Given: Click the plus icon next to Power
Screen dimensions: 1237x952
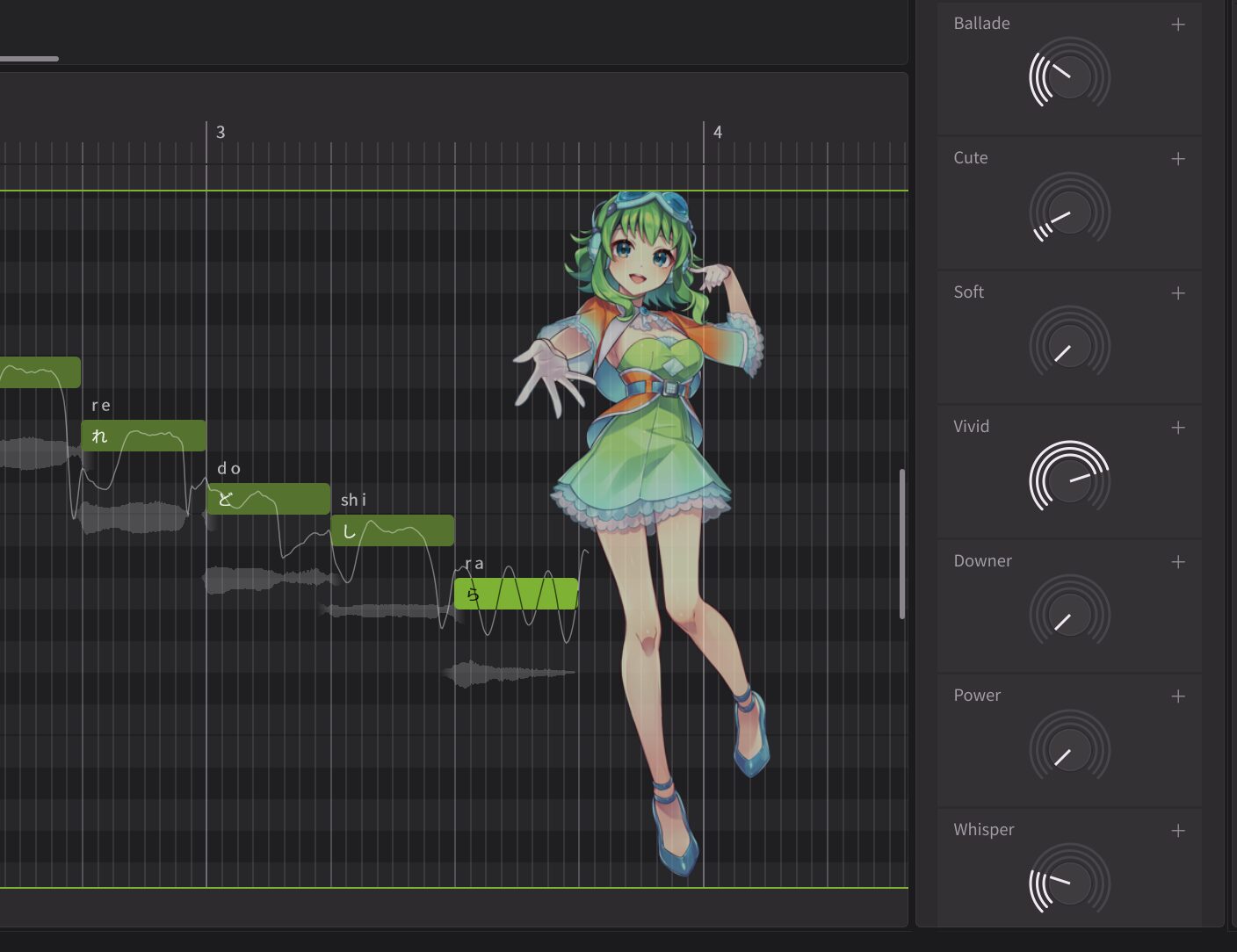Looking at the screenshot, I should pyautogui.click(x=1178, y=696).
